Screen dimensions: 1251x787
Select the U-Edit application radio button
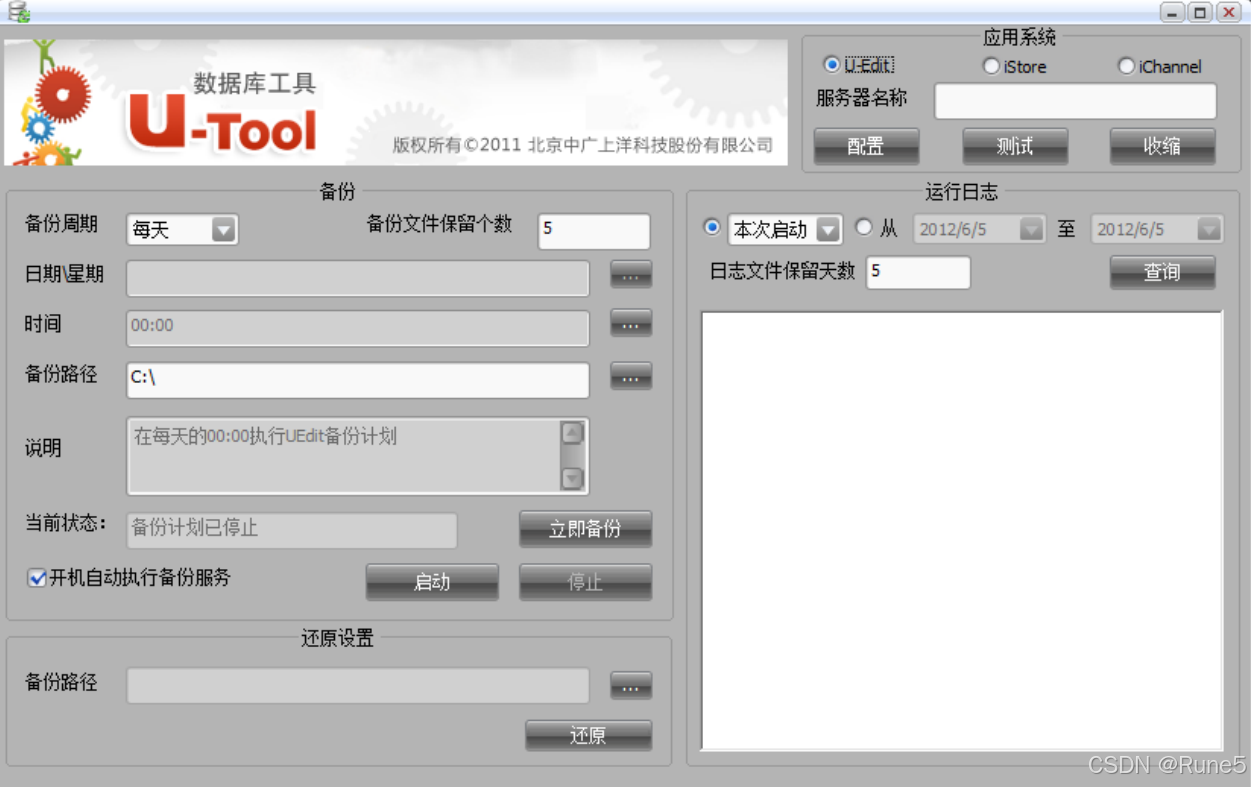pos(831,65)
